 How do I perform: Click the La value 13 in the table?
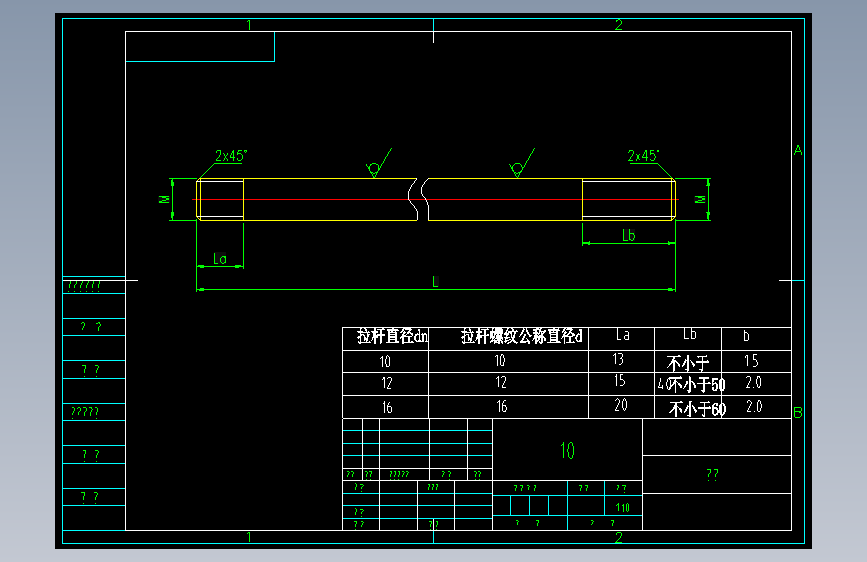tap(618, 360)
